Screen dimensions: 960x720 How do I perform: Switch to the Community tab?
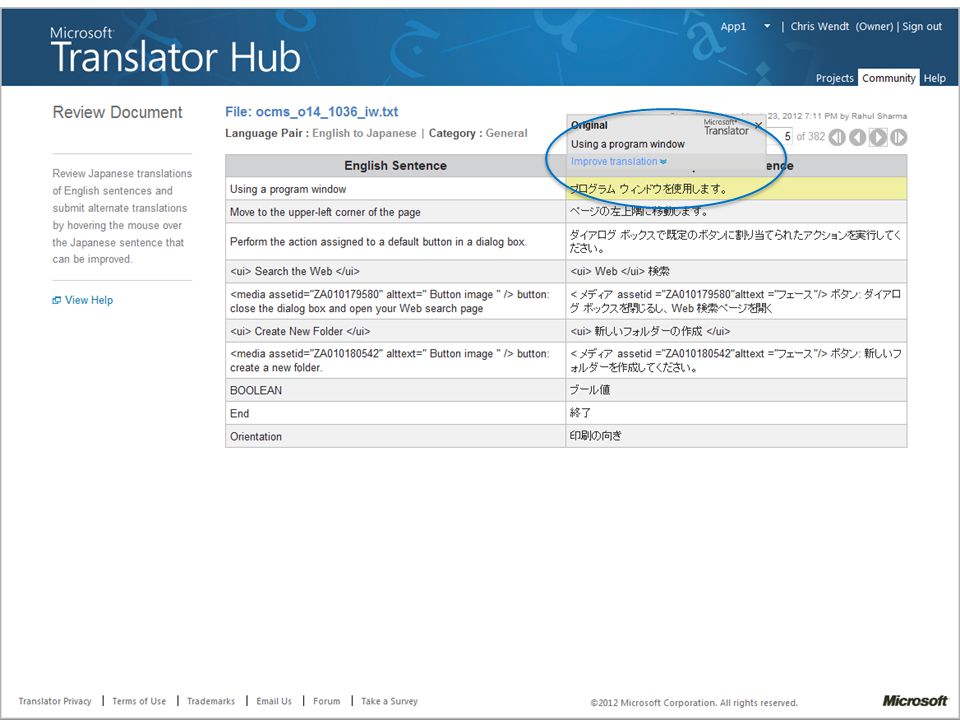pyautogui.click(x=888, y=78)
